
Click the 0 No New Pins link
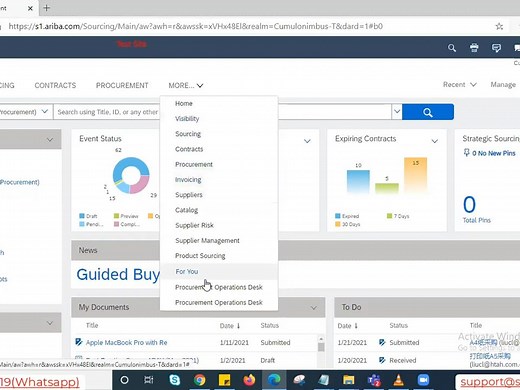point(493,153)
